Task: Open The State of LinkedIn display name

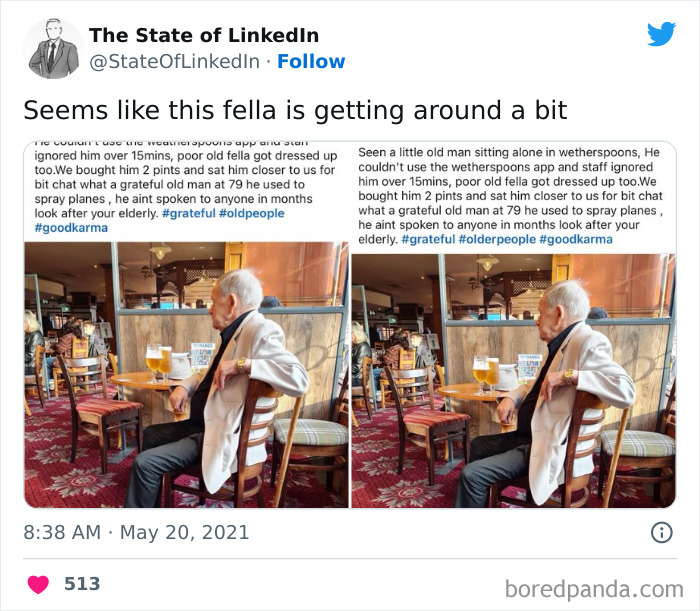Action: (x=202, y=35)
